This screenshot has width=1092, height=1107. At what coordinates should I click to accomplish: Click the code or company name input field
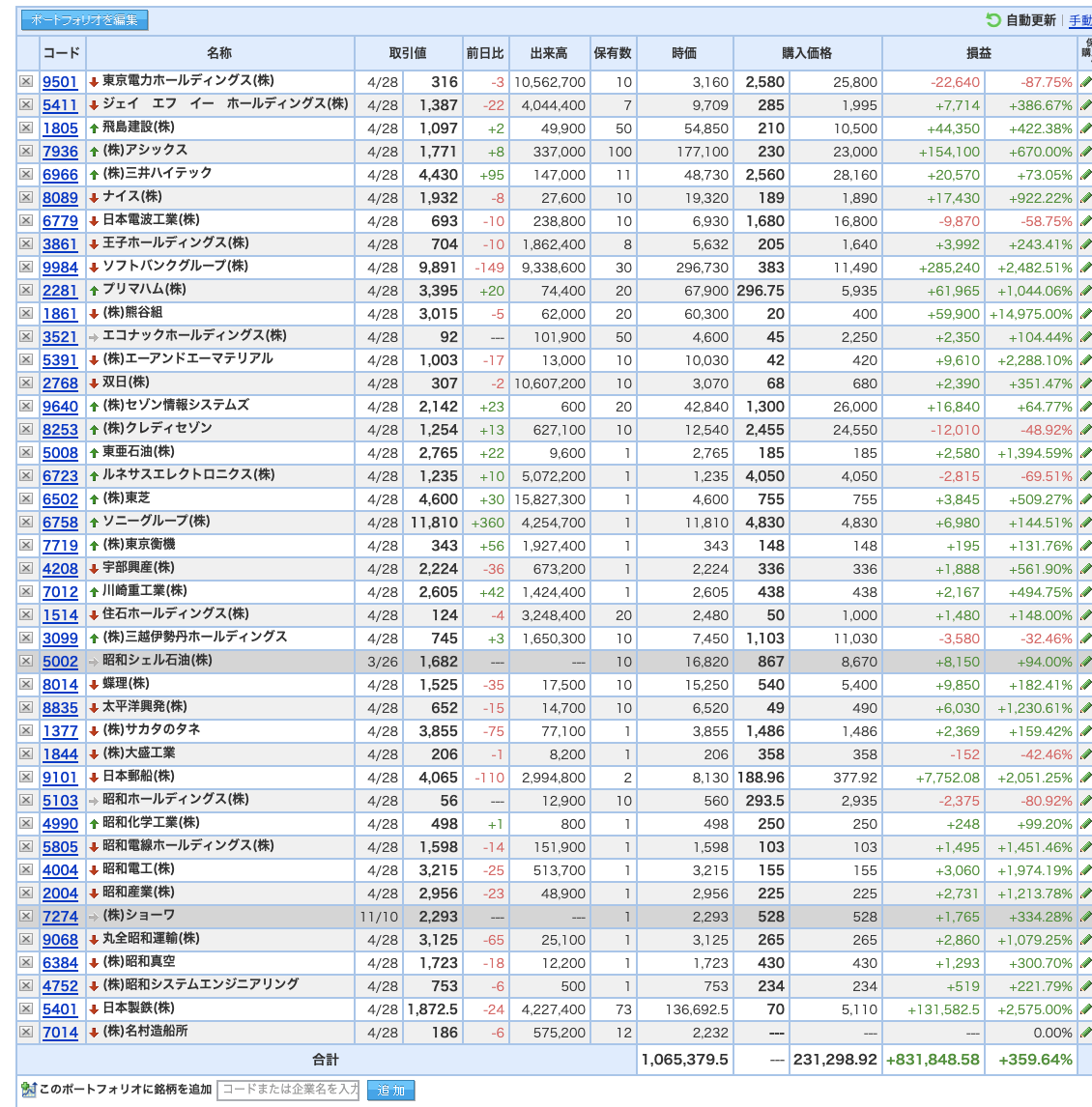point(288,1090)
